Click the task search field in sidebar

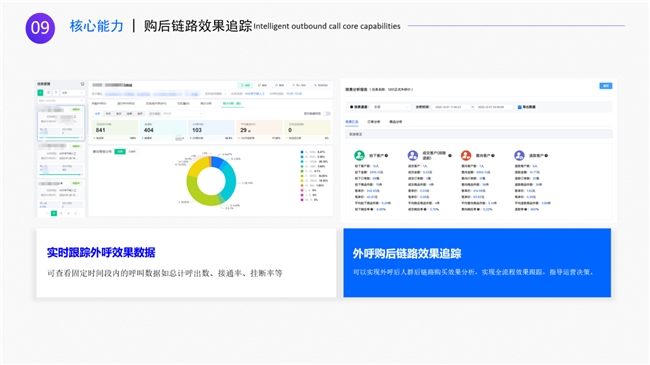tap(61, 101)
